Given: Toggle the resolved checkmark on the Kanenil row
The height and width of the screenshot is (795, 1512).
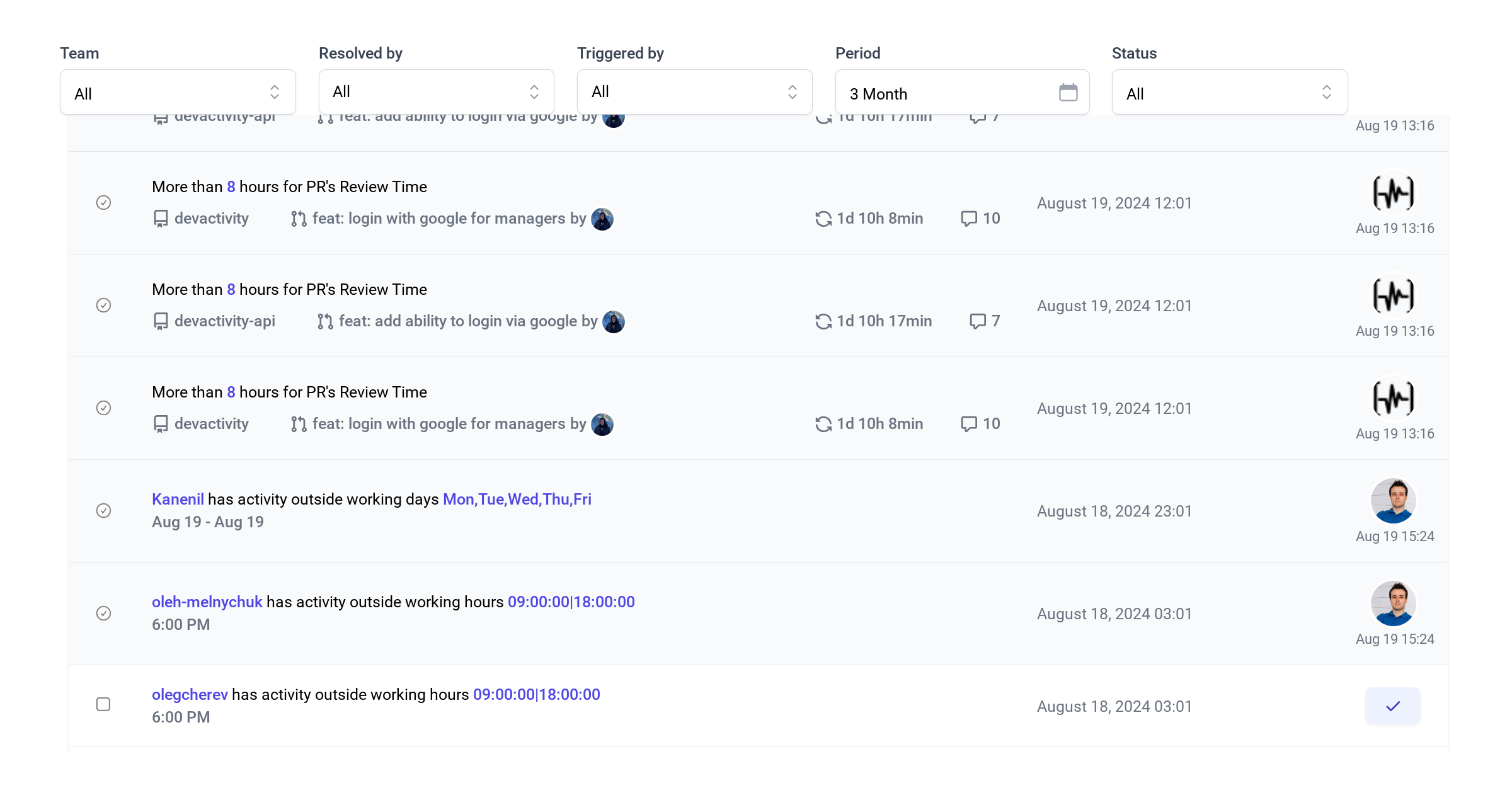Looking at the screenshot, I should [x=103, y=511].
